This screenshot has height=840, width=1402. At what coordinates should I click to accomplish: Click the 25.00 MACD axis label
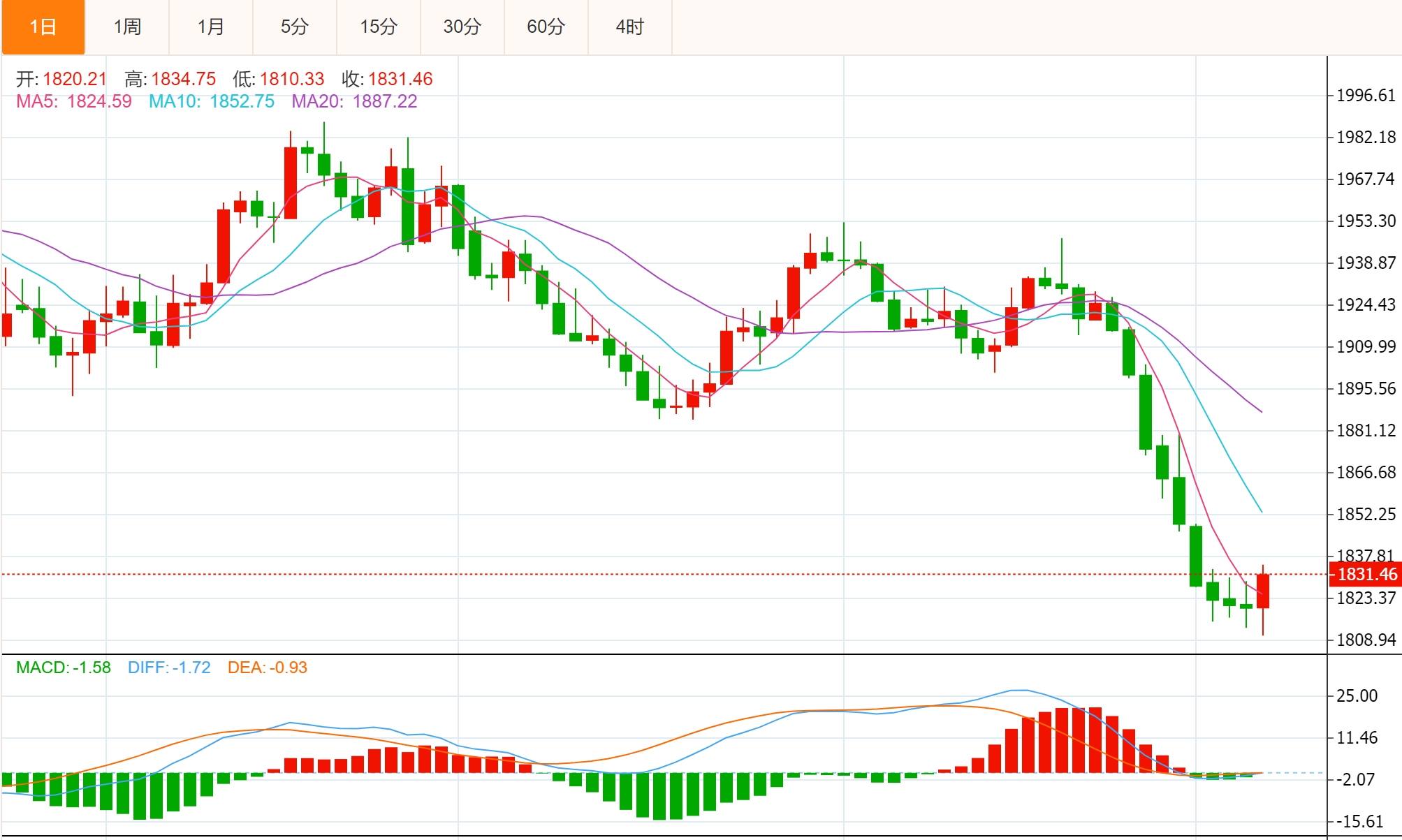(1357, 695)
